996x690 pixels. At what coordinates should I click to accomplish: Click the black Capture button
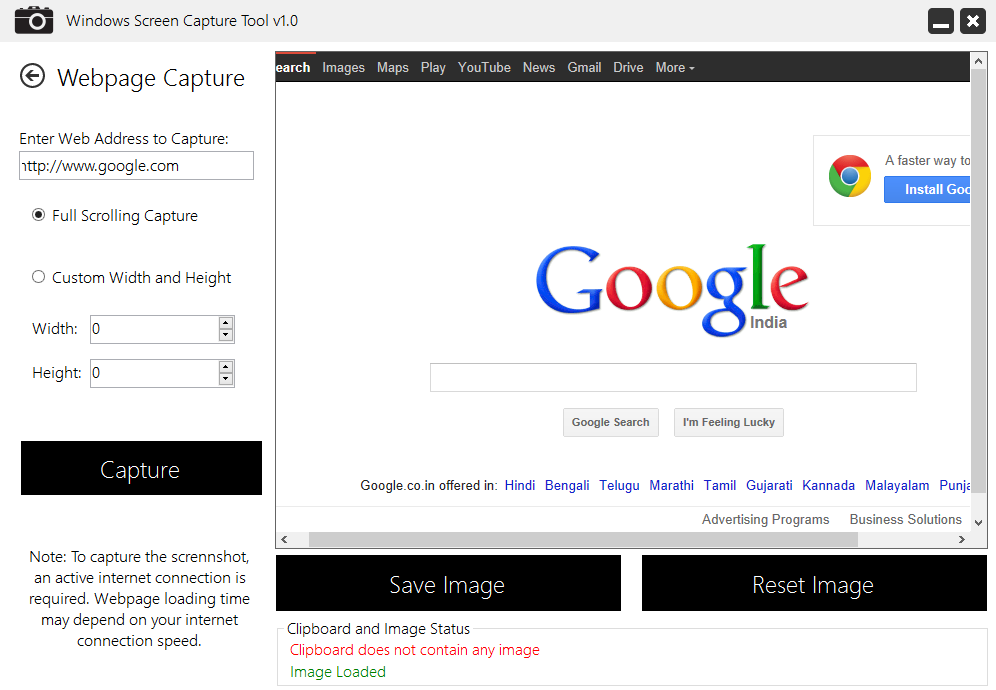point(141,468)
